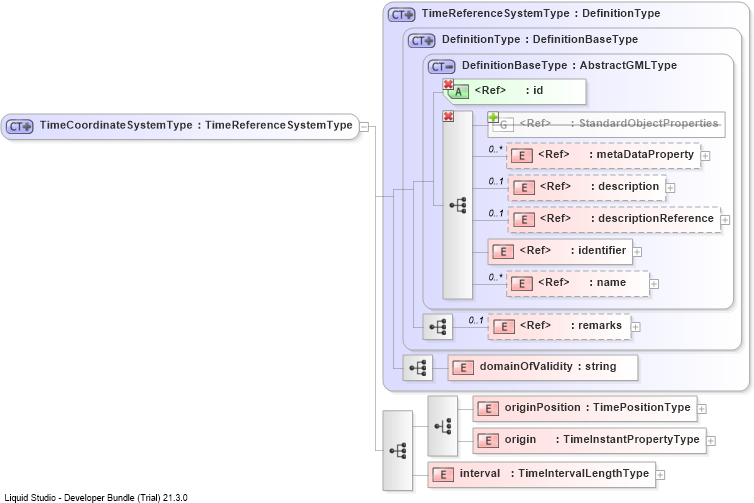Click the E icon of identifier
This screenshot has width=754, height=503.
(503, 252)
